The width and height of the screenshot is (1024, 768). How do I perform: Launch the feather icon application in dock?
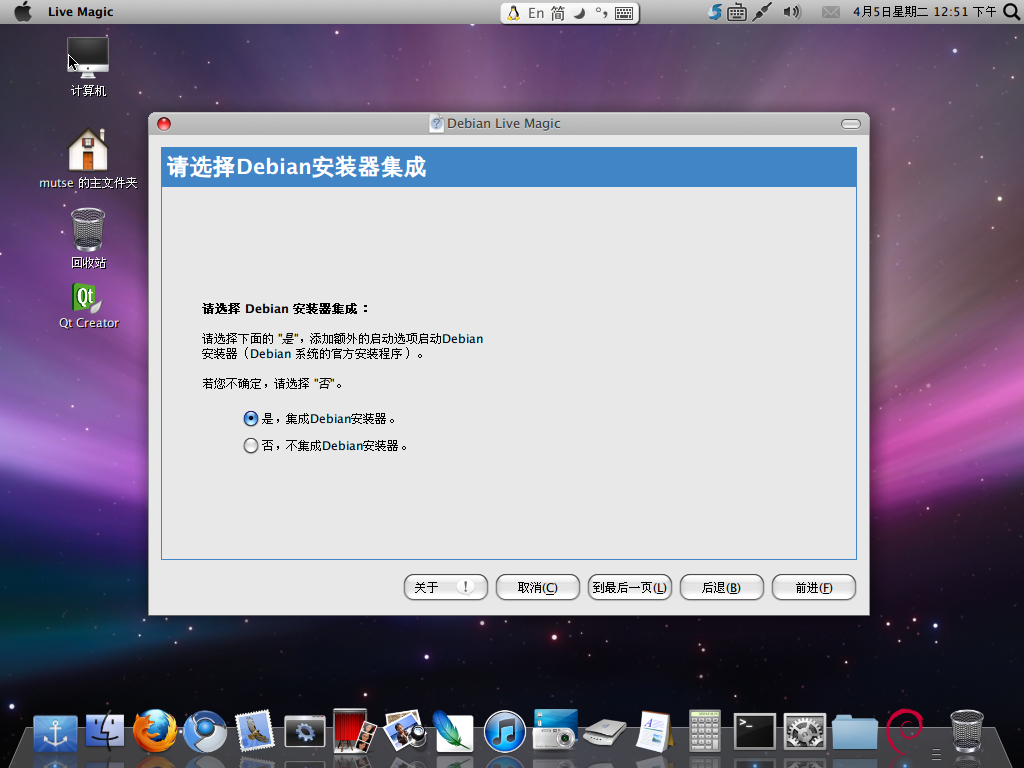[x=453, y=730]
